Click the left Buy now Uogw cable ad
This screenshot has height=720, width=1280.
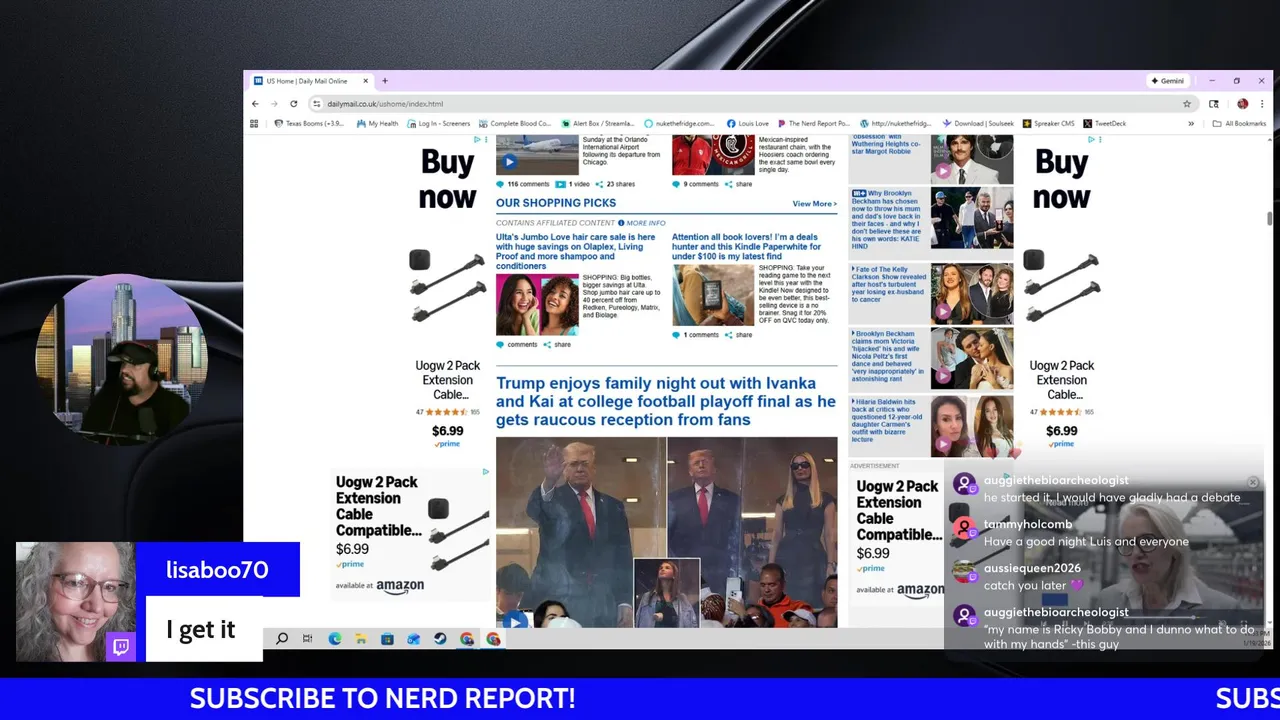tap(447, 292)
